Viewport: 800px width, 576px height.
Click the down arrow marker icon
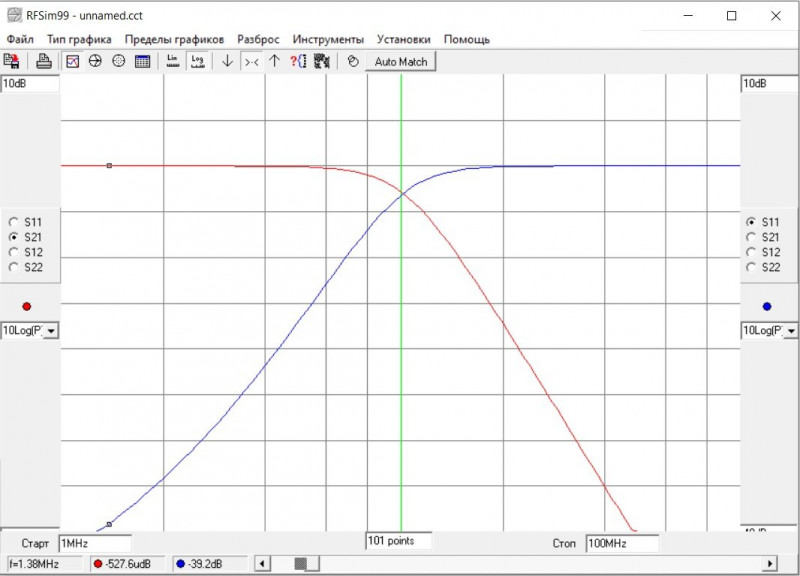pos(227,61)
